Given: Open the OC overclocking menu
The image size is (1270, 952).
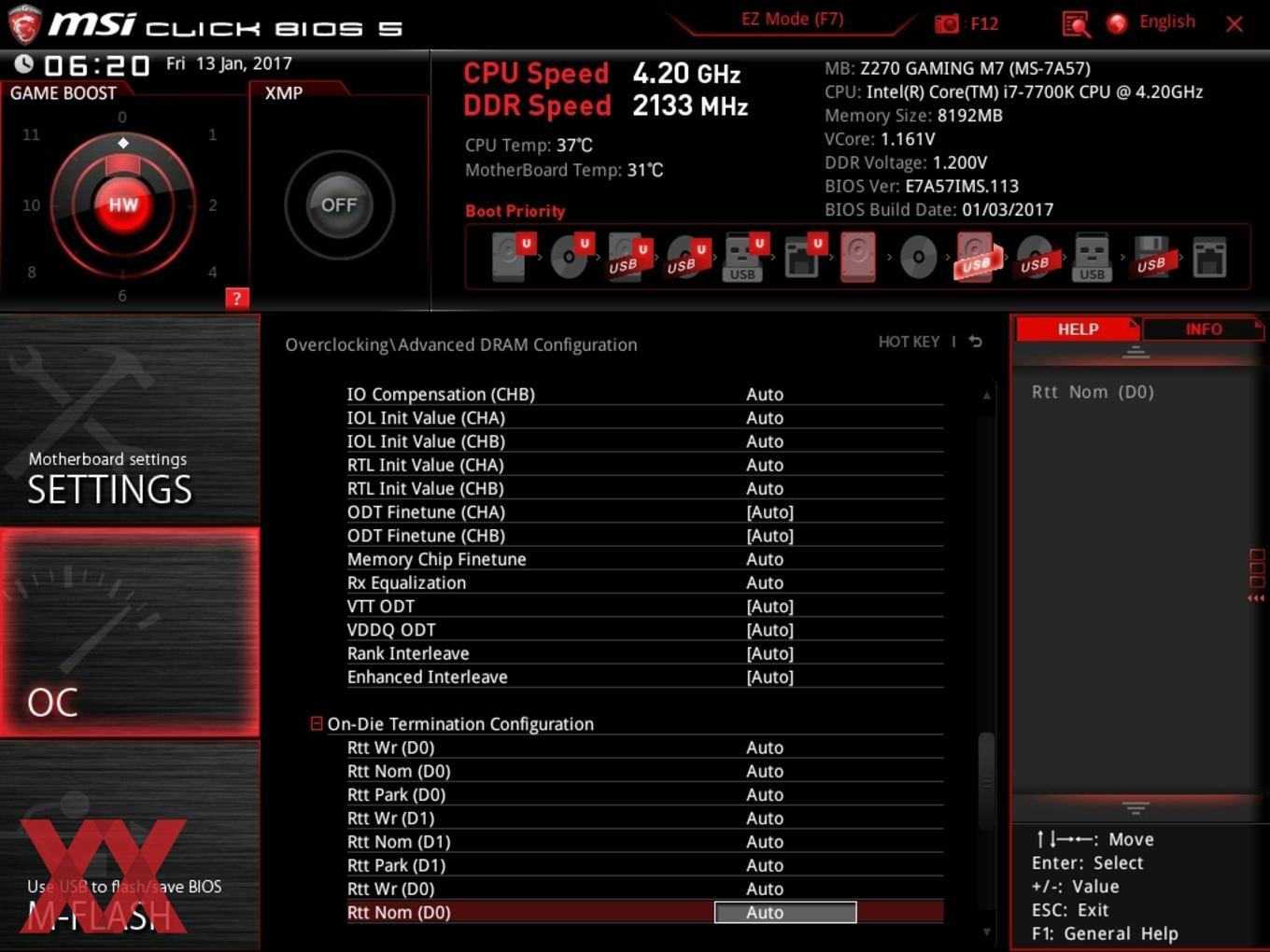Looking at the screenshot, I should [130, 632].
